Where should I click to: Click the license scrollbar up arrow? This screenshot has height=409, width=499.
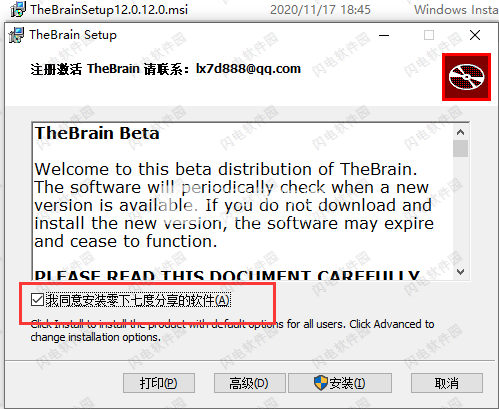pyautogui.click(x=461, y=132)
